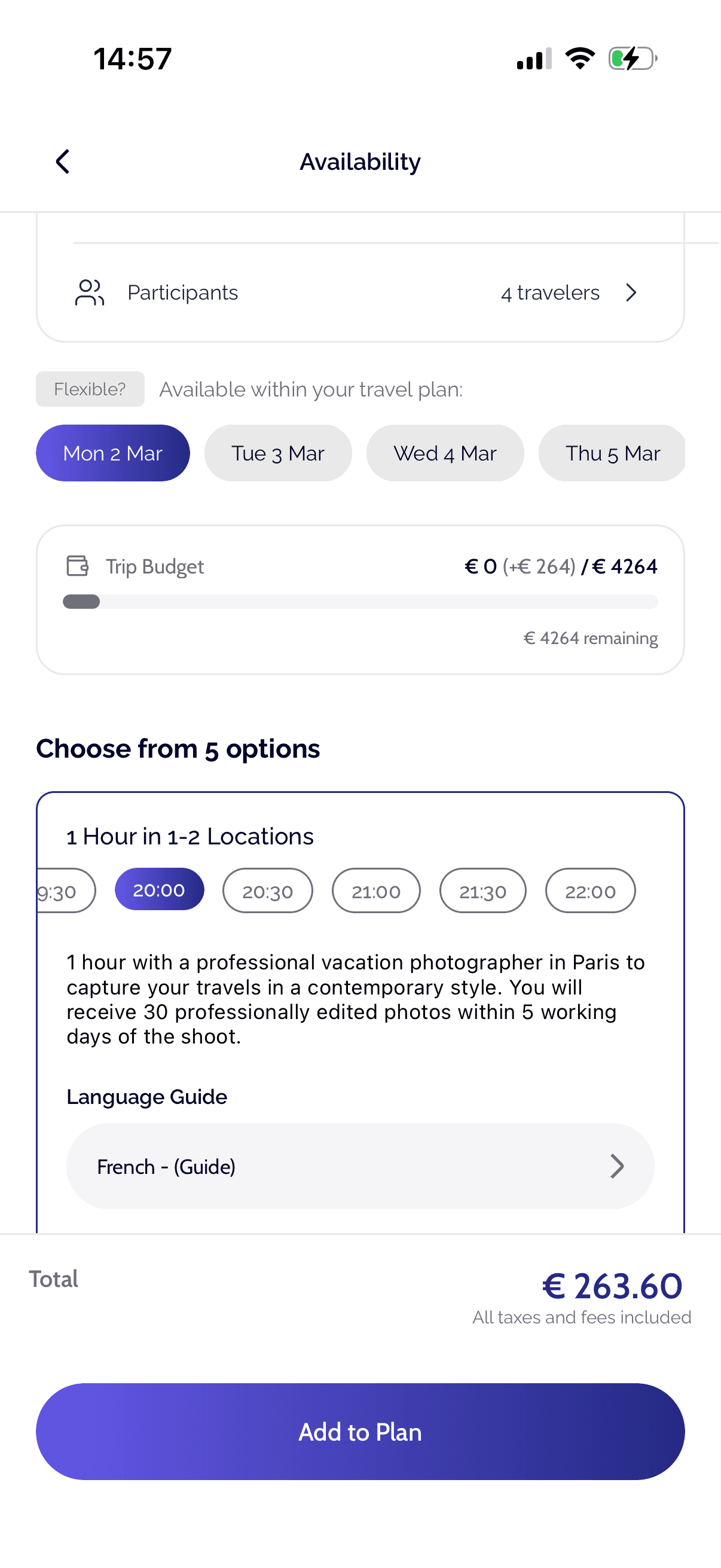Screen dimensions: 721x1568
Task: Tap the 1 Hour in 1-2 Locations title
Action: pyautogui.click(x=190, y=837)
